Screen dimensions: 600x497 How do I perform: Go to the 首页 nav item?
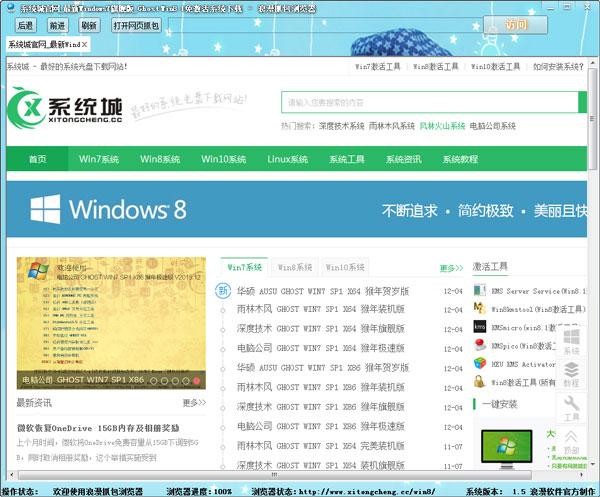click(x=38, y=159)
